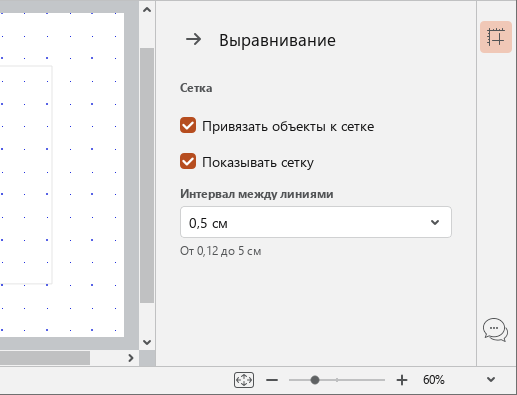The height and width of the screenshot is (395, 517).
Task: Click the 60% zoom level value
Action: tap(433, 380)
